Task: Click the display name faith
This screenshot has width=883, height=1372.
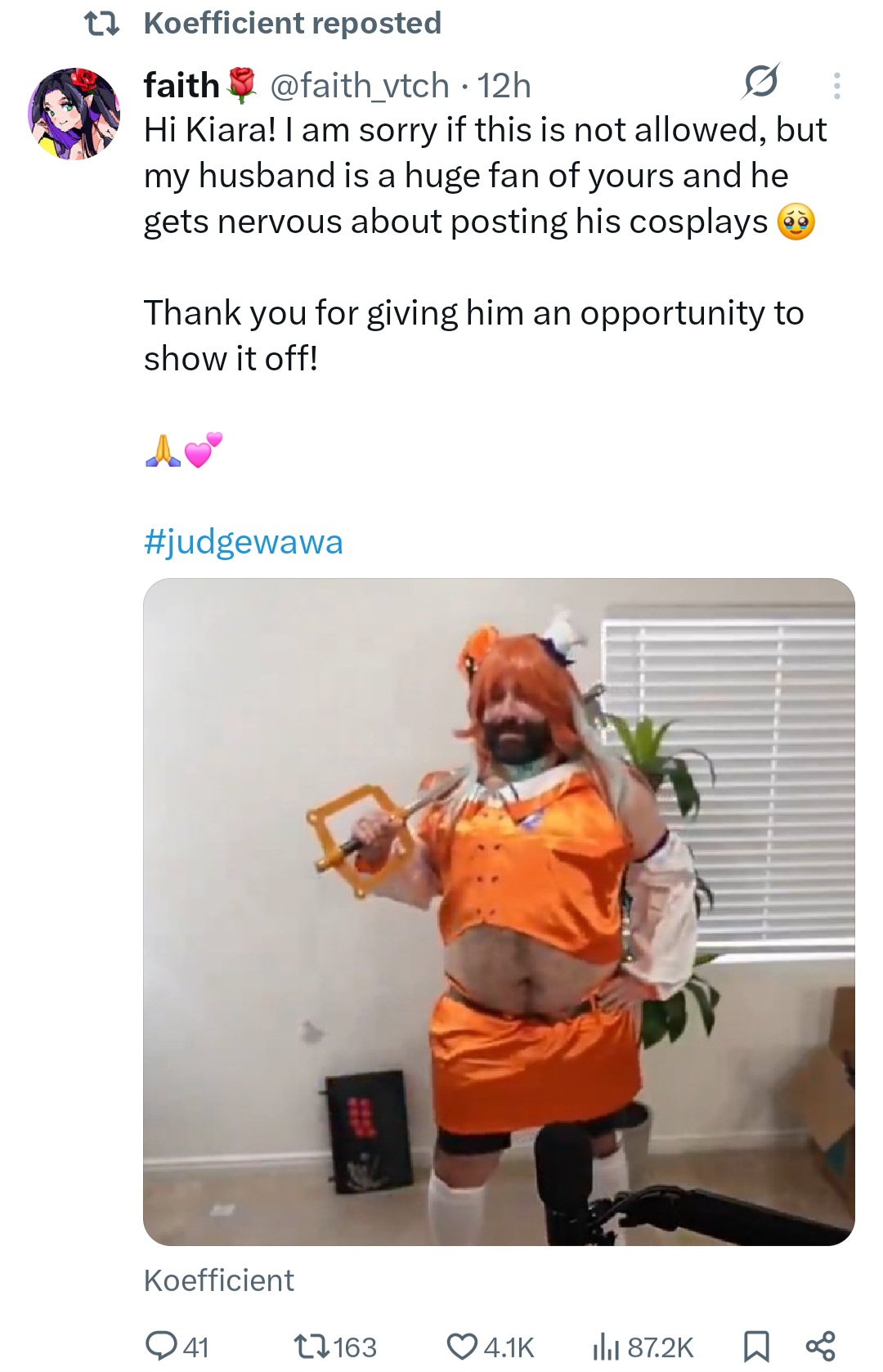Action: click(x=182, y=85)
